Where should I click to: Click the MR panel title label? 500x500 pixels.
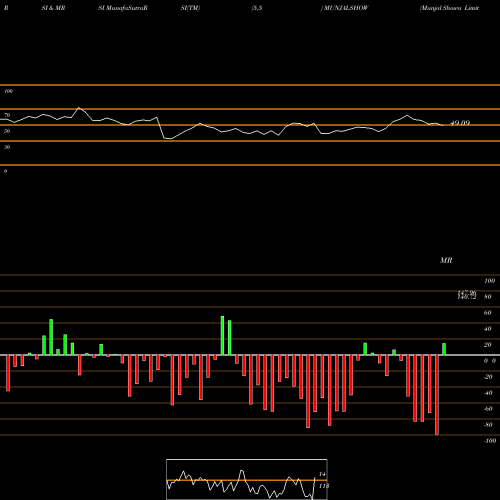pos(446,260)
